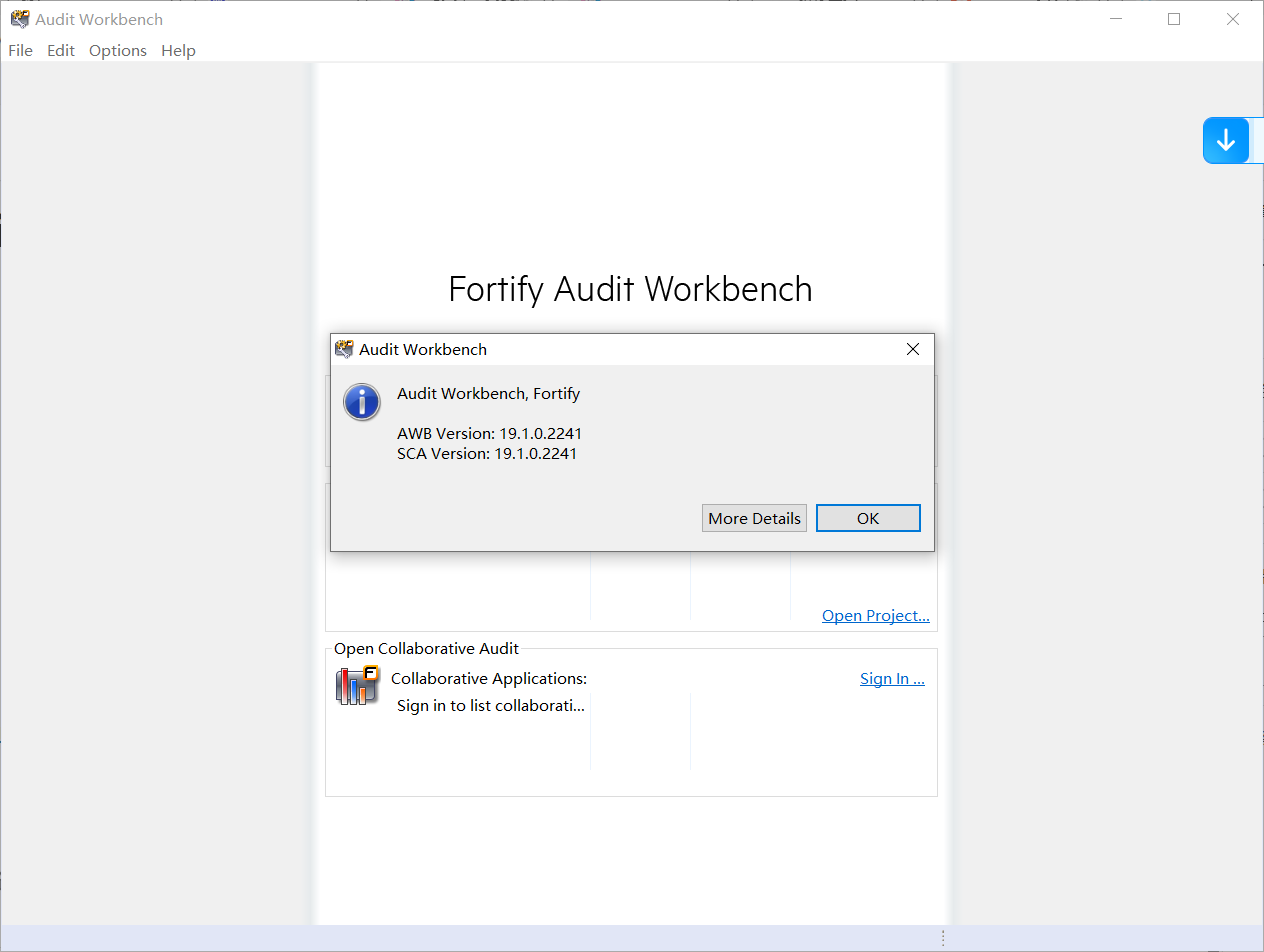Select the AWB Version: 19.1.0.2241 text
The image size is (1264, 952).
pyautogui.click(x=489, y=434)
